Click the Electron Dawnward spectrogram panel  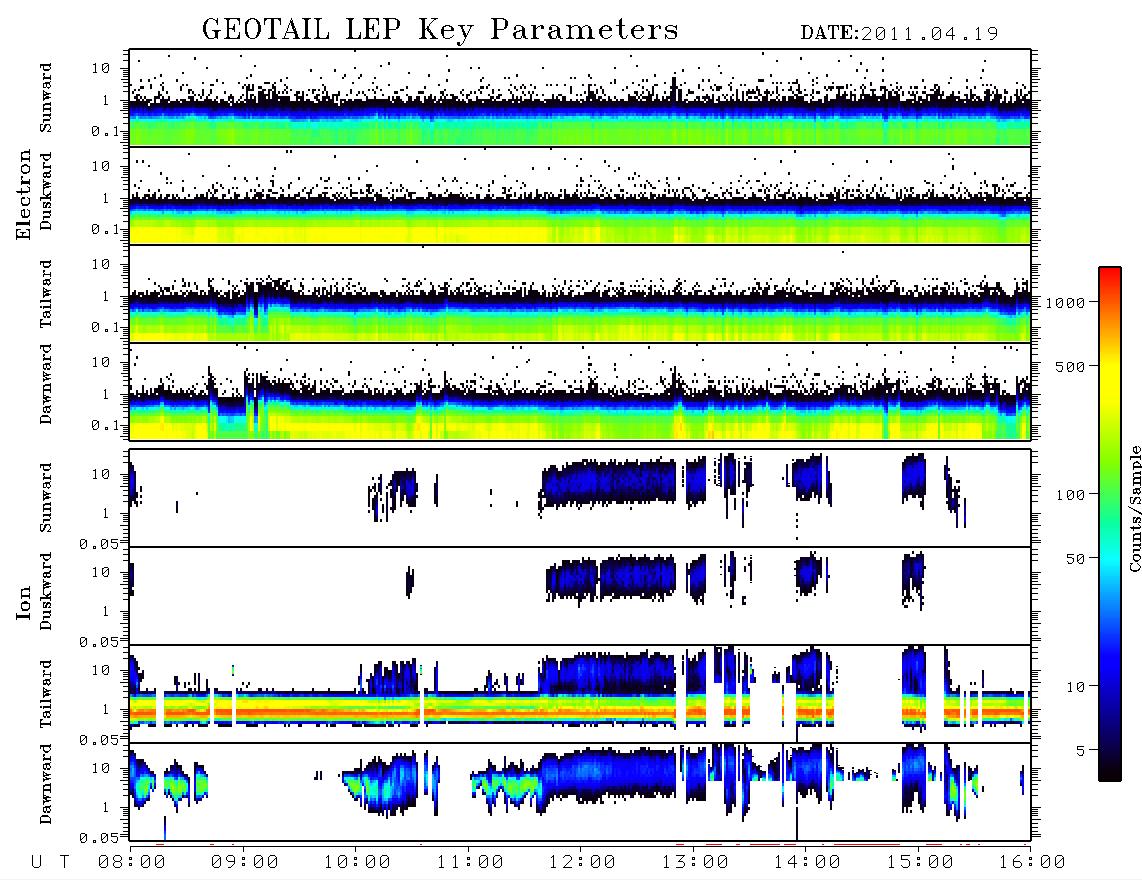point(580,391)
